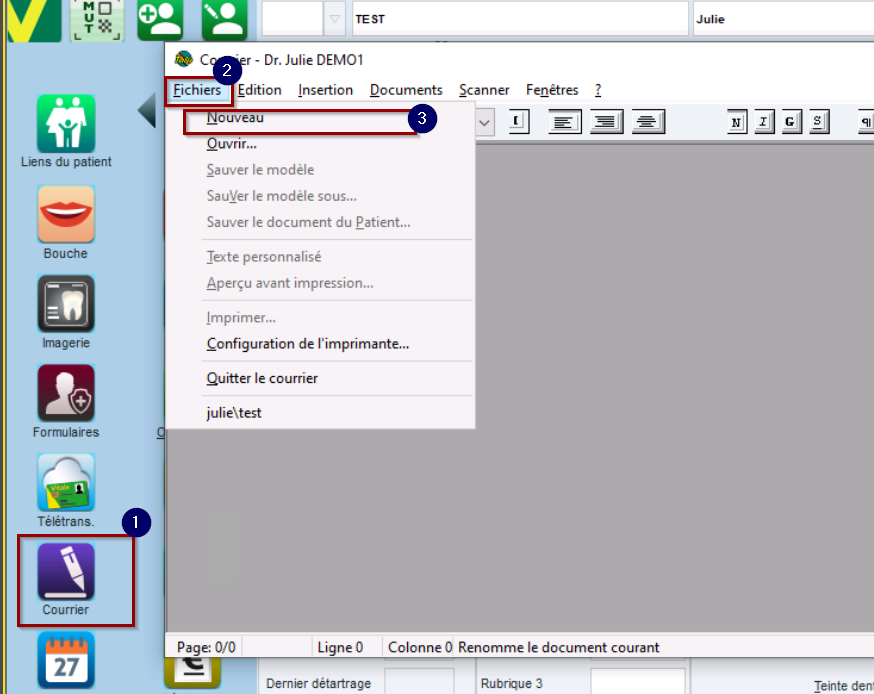Click Ligne 0 in status bar
The image size is (874, 694).
click(340, 648)
